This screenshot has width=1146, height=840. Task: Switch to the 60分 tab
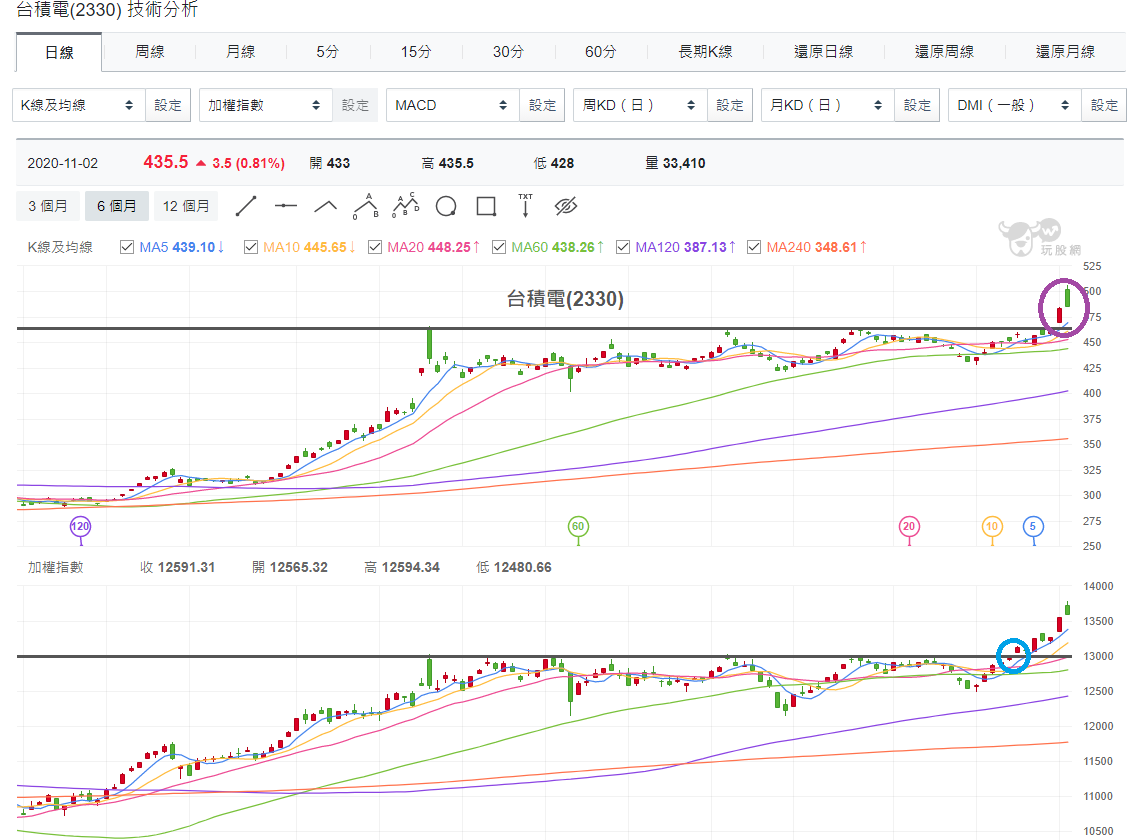click(600, 52)
